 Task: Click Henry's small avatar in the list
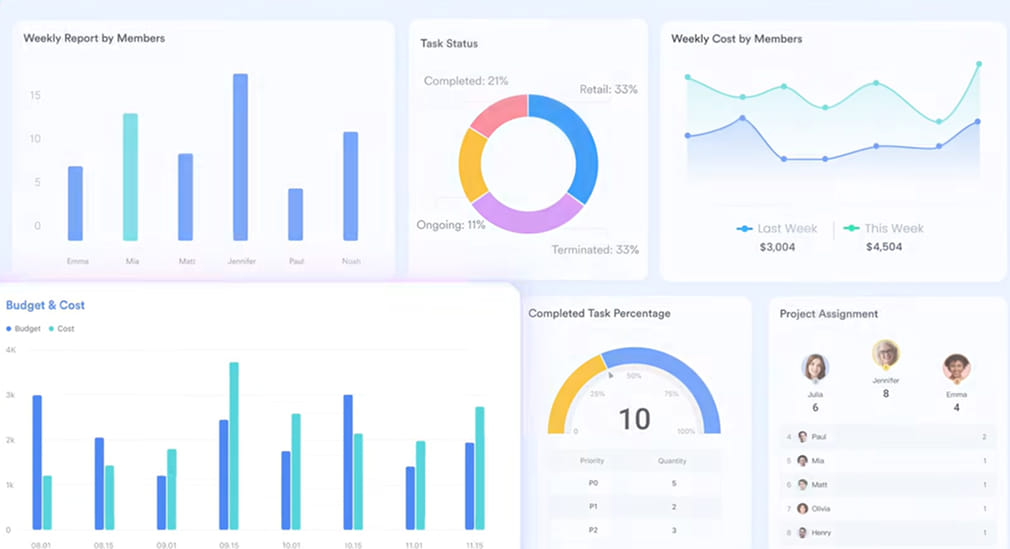[x=802, y=533]
